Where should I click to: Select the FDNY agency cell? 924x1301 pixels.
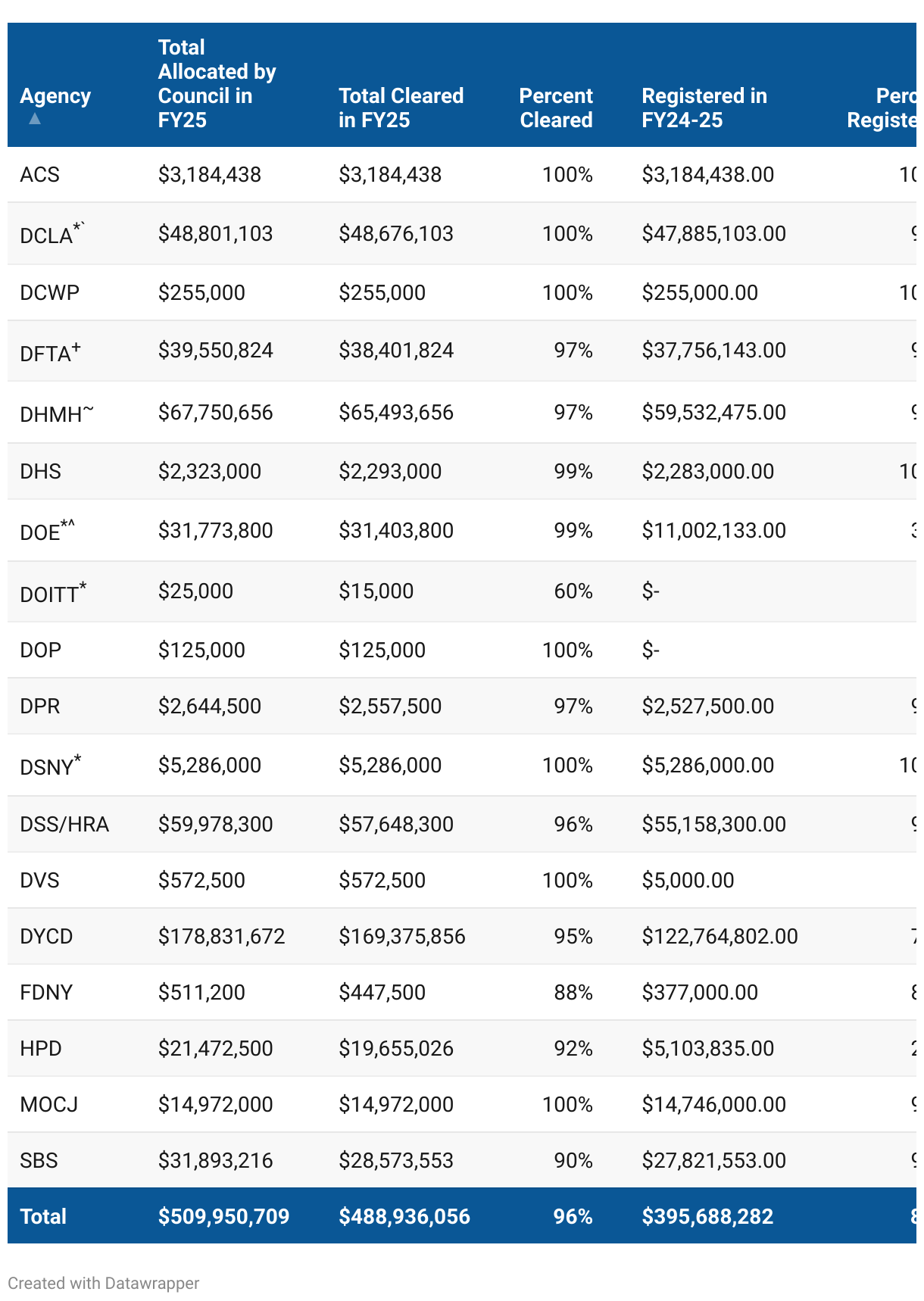click(x=46, y=993)
